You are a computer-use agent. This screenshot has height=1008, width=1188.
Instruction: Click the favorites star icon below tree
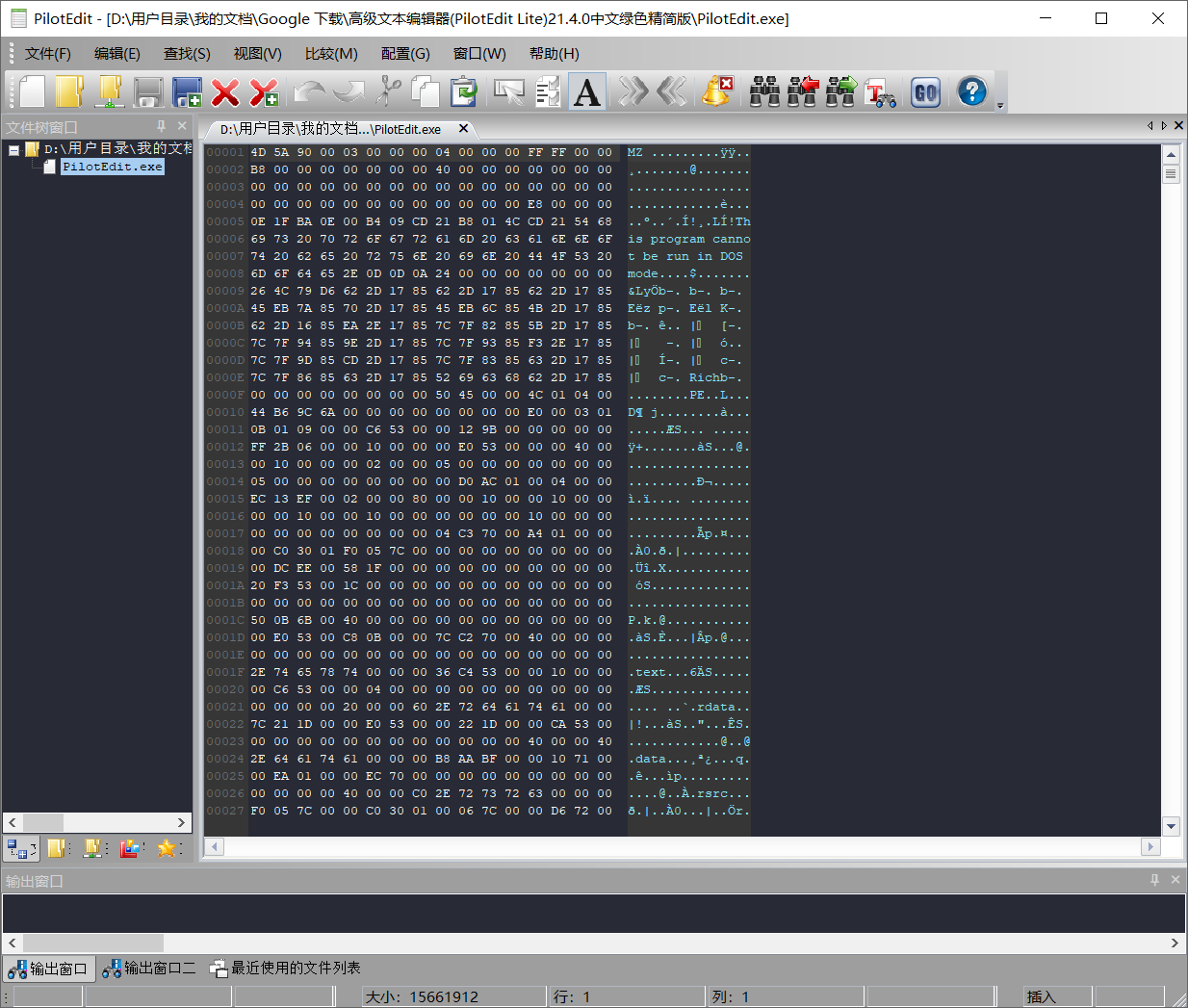point(168,848)
